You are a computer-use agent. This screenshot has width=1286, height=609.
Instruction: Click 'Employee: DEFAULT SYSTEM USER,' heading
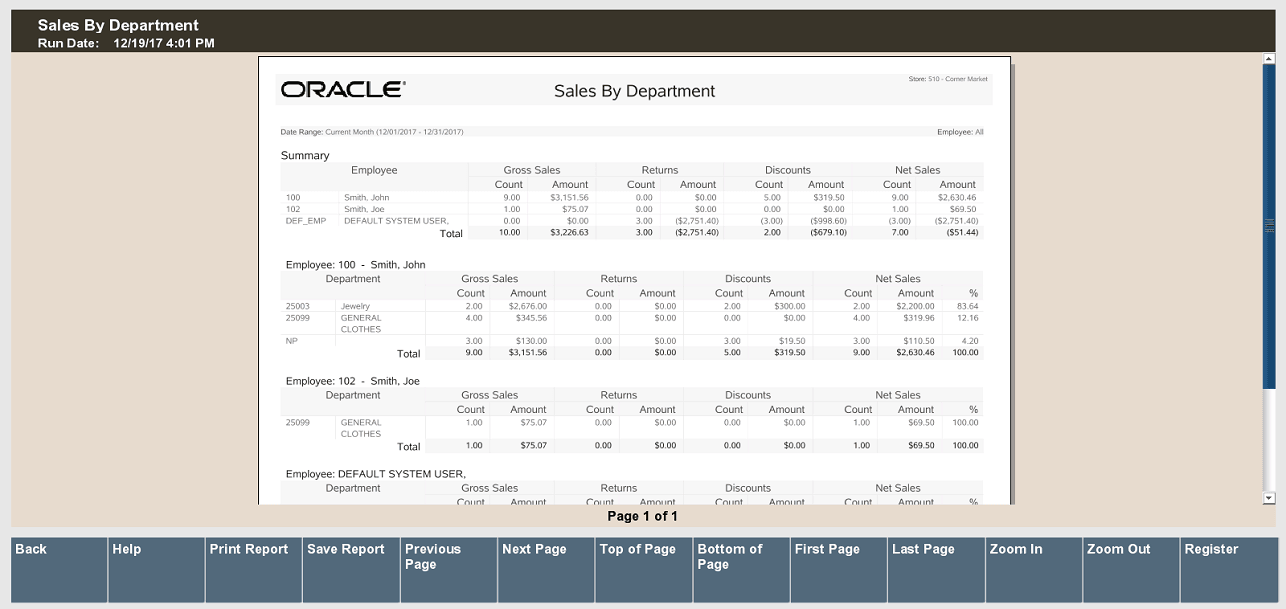[376, 474]
